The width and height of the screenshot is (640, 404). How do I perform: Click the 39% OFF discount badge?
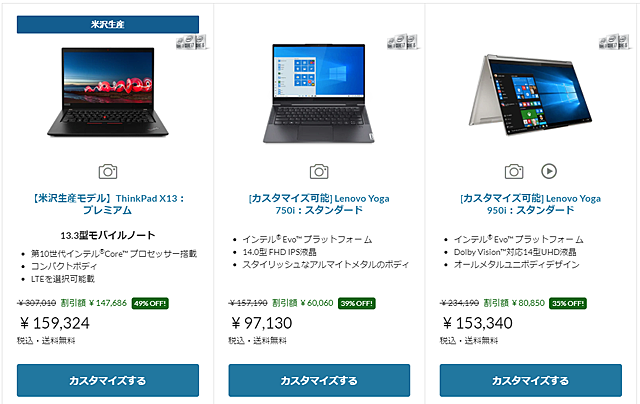[x=357, y=303]
